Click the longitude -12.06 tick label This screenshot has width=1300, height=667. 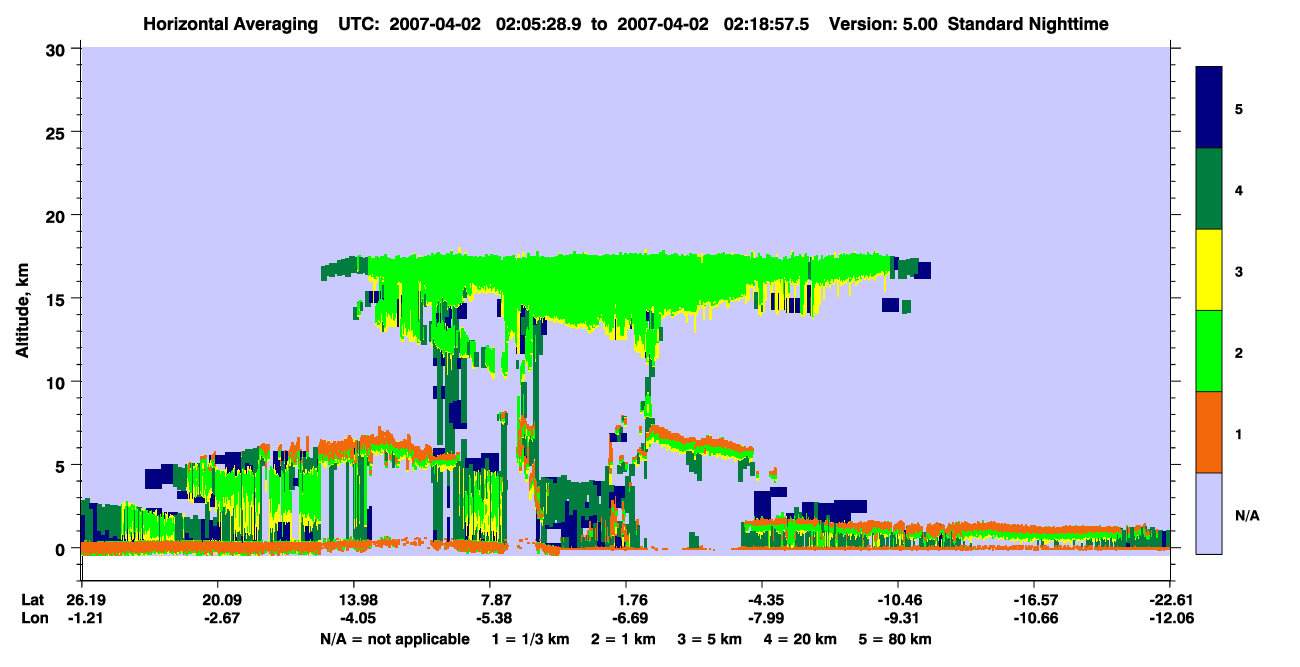tap(1169, 618)
